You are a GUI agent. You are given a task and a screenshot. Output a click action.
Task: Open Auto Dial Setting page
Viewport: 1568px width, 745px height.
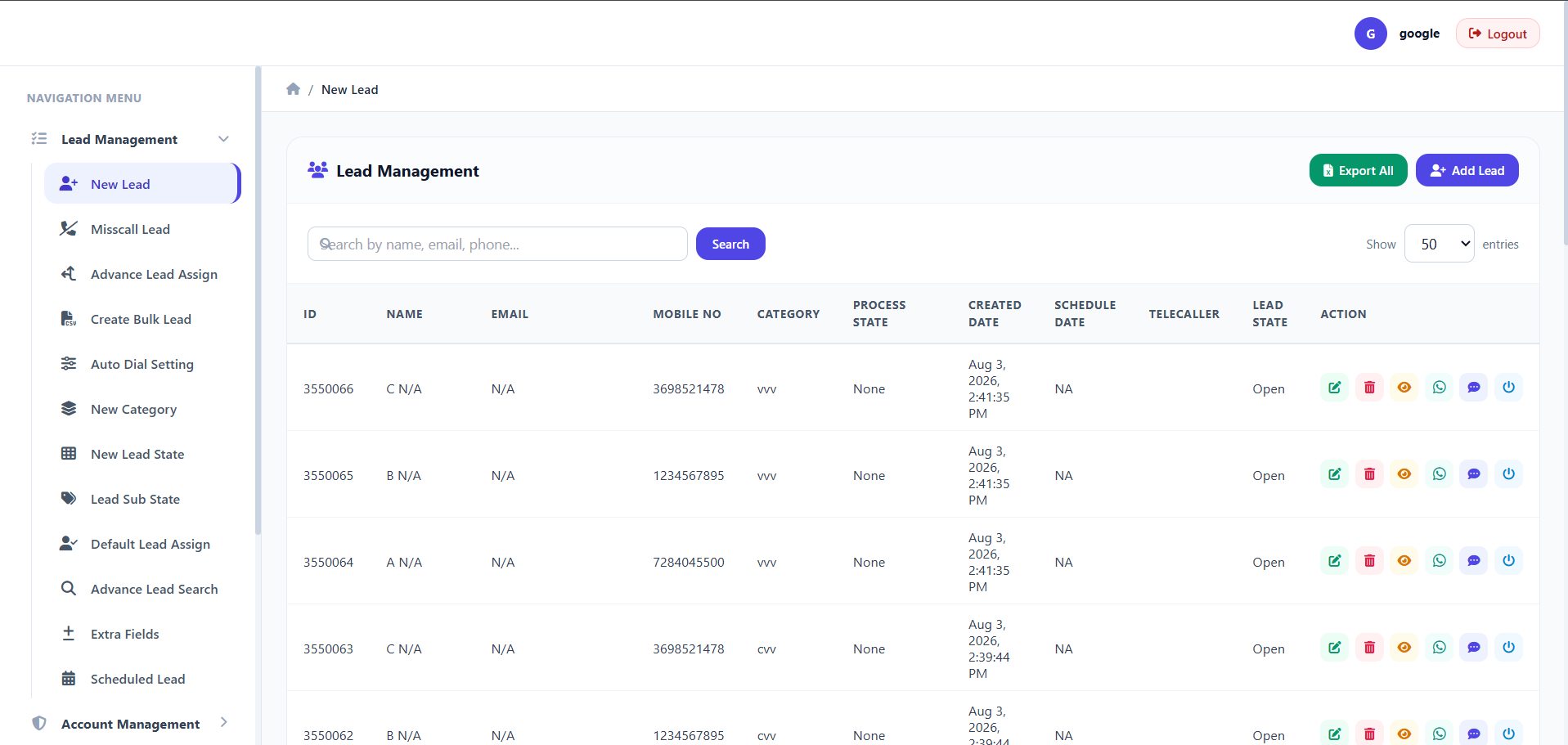[x=142, y=364]
